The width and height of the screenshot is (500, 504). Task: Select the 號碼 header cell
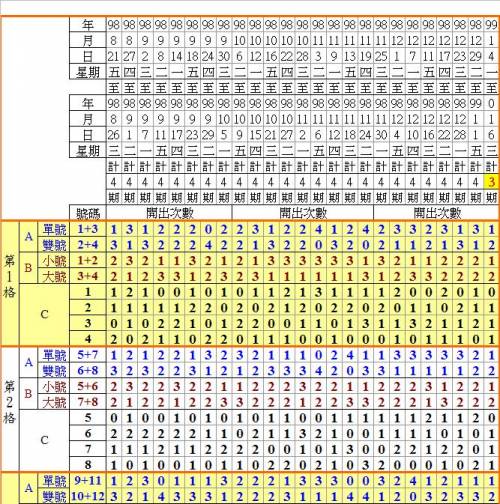coord(88,213)
